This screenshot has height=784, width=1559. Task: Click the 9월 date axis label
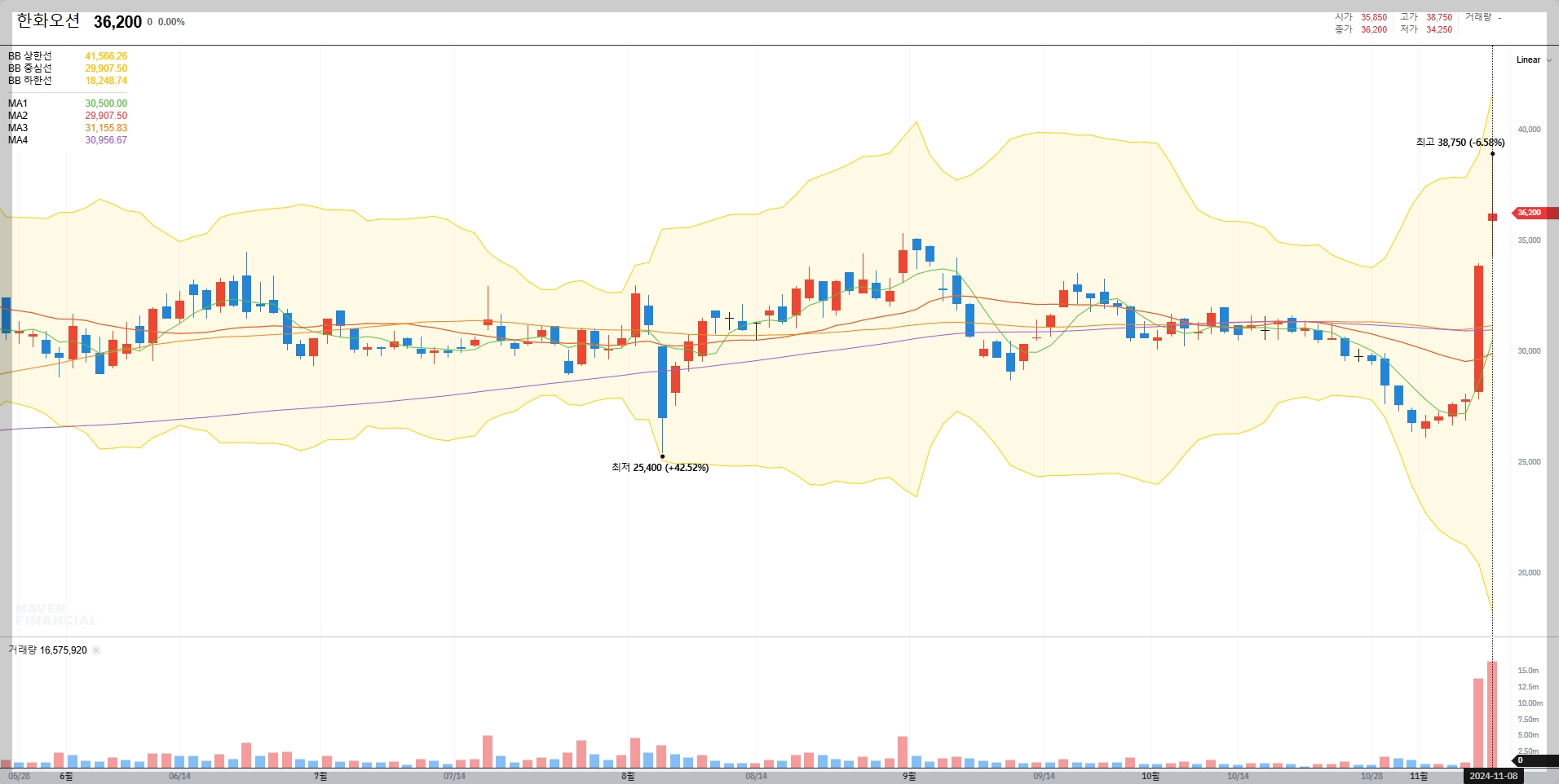tap(909, 776)
